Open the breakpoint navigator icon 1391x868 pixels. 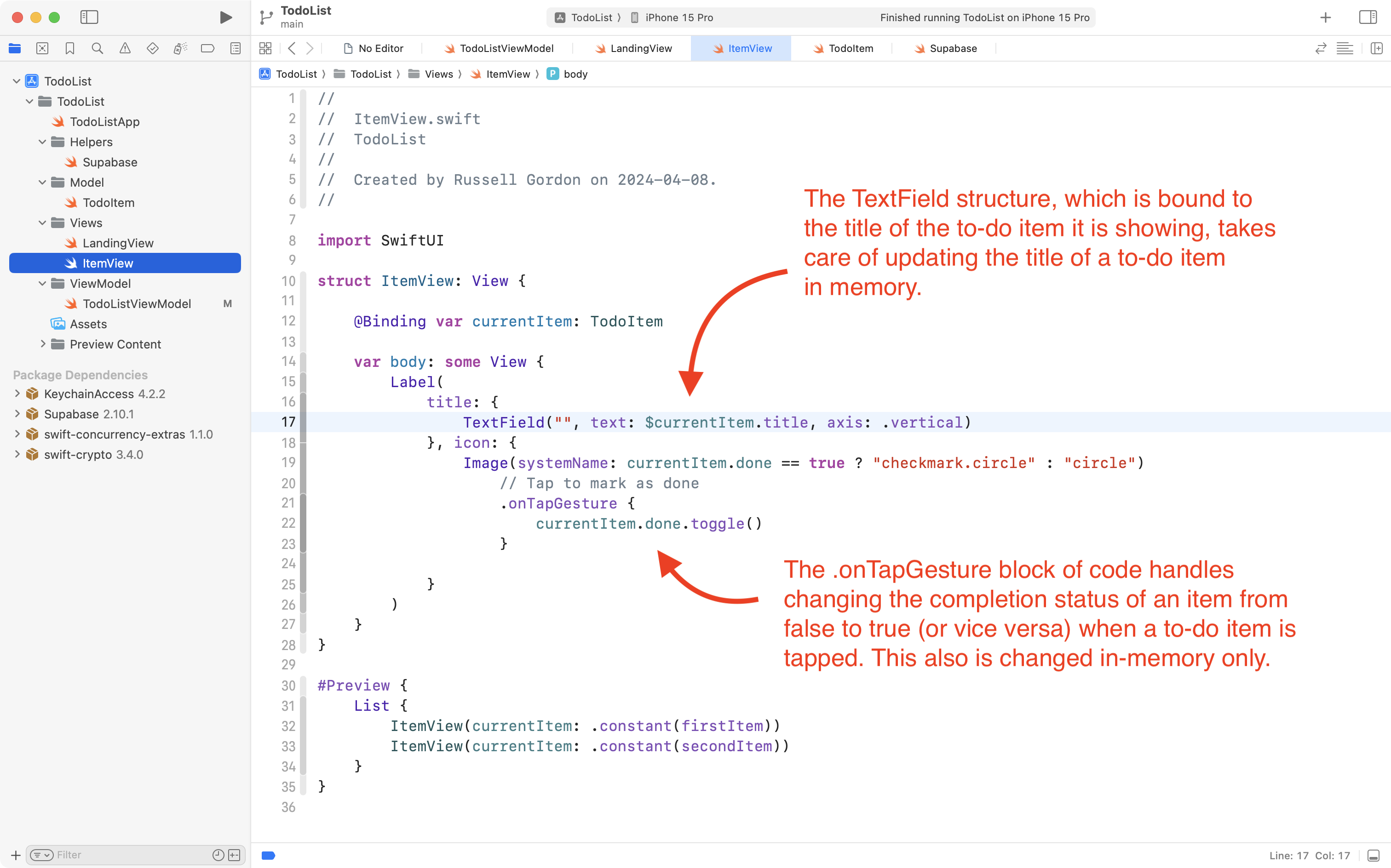[x=207, y=48]
